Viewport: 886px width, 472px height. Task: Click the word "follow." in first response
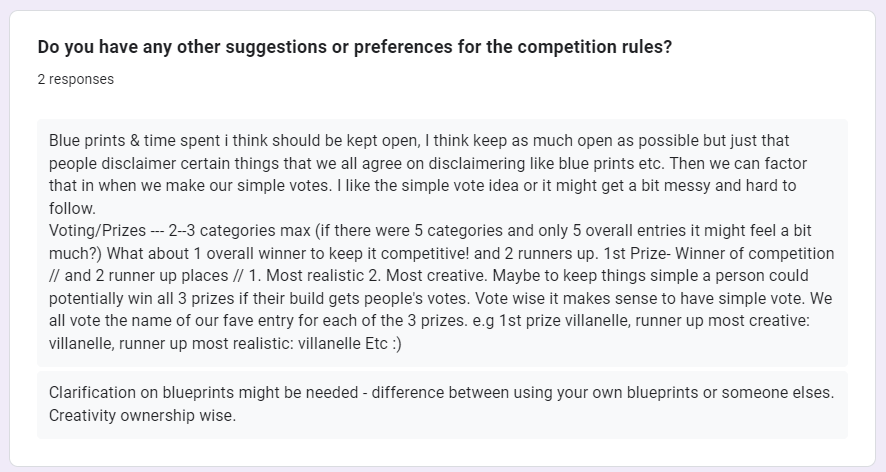72,209
